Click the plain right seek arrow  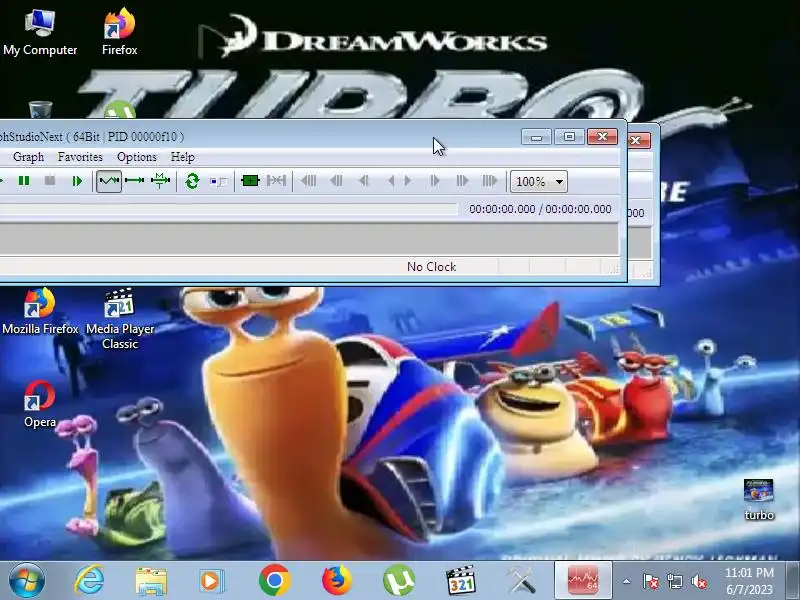[408, 181]
